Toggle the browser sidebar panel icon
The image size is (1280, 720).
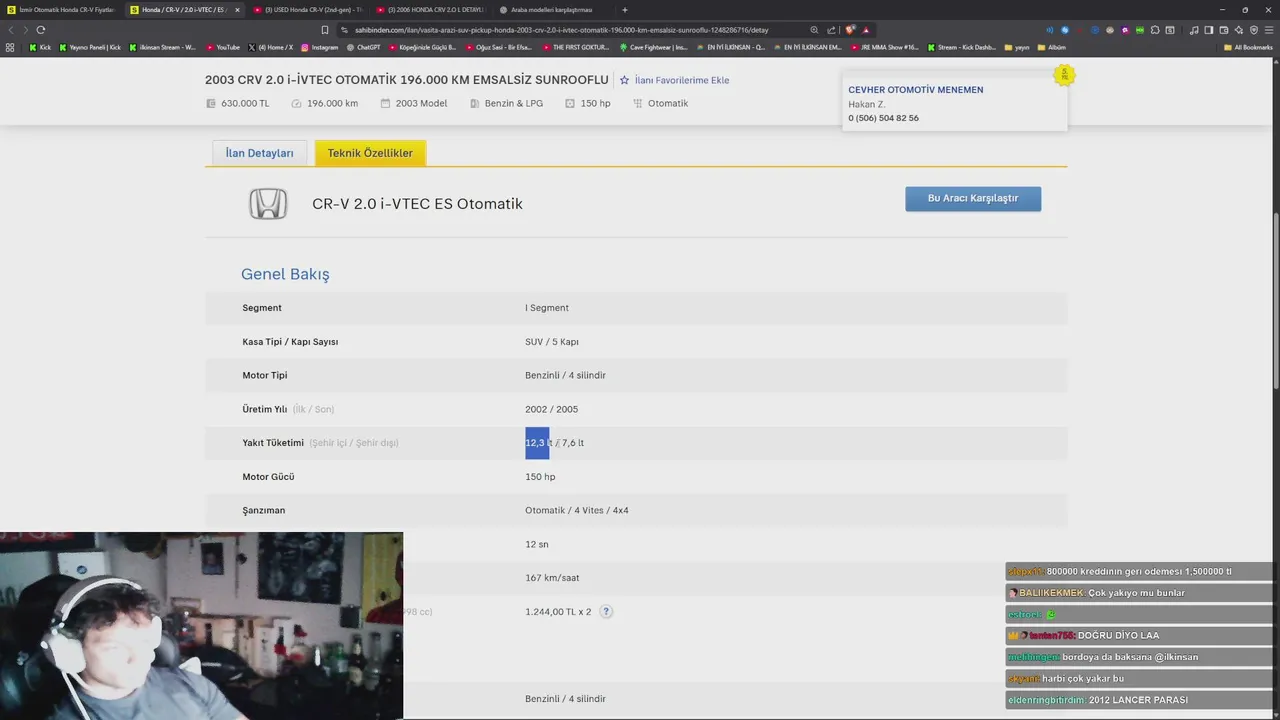tap(1209, 30)
